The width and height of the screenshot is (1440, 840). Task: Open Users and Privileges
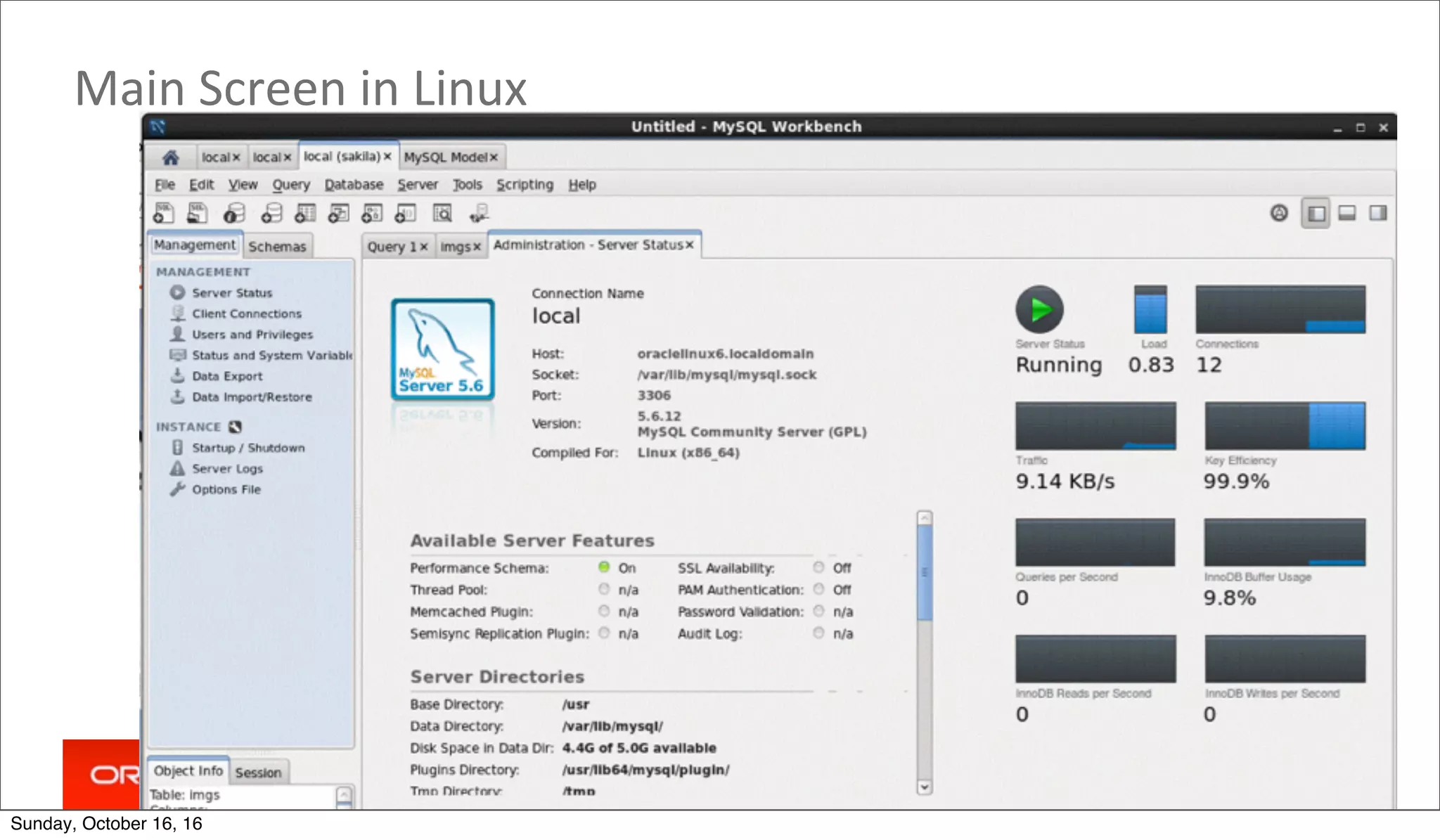tap(252, 335)
